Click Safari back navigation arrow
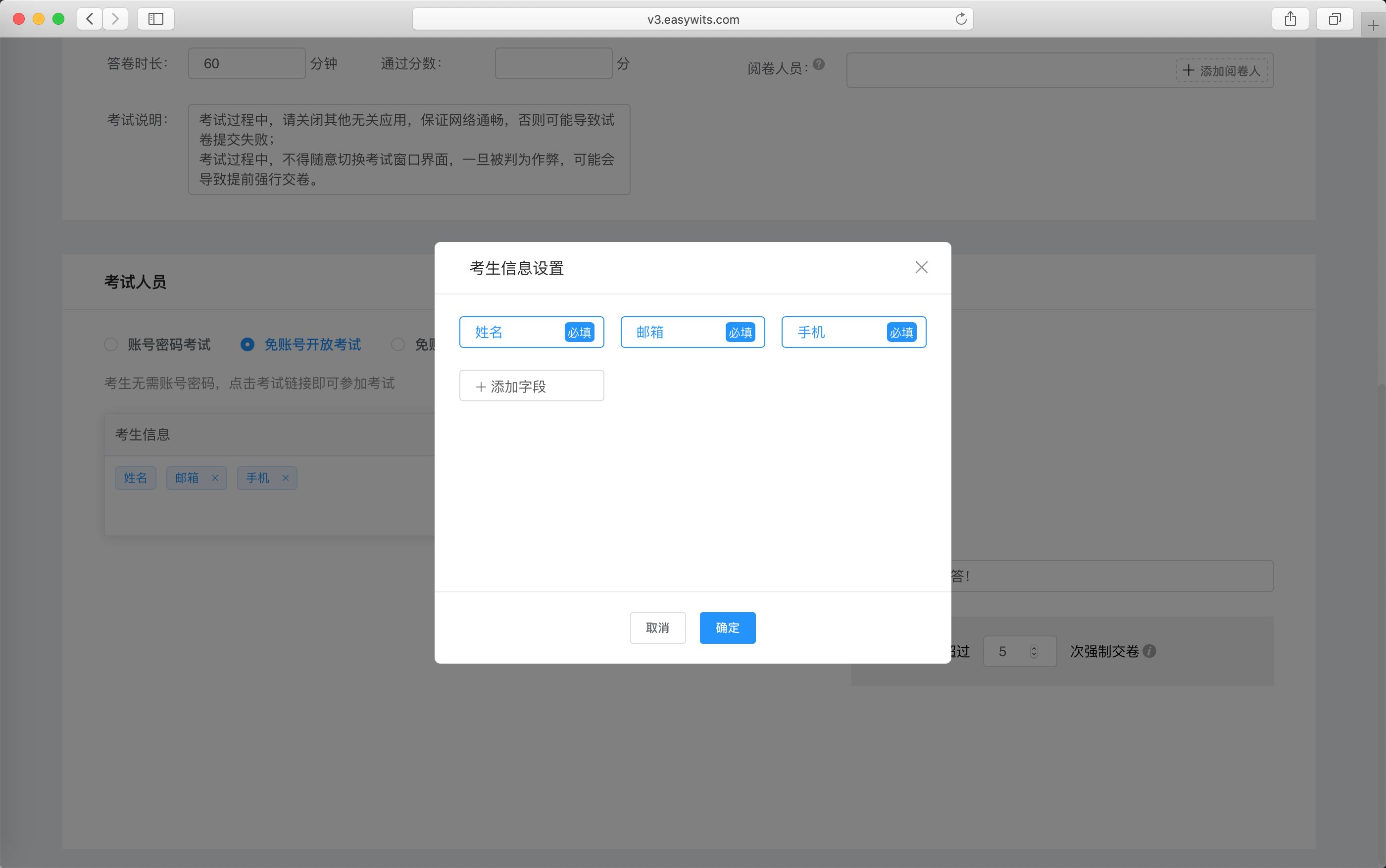This screenshot has height=868, width=1386. click(x=90, y=19)
